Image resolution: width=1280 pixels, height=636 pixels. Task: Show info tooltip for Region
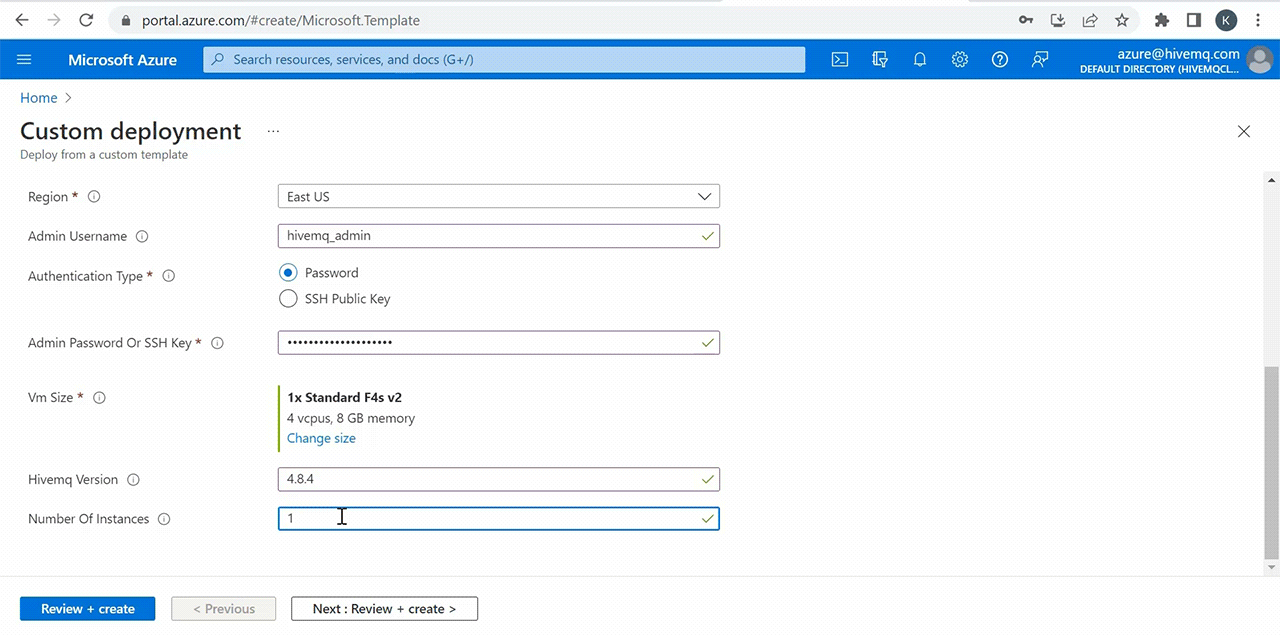pyautogui.click(x=94, y=197)
